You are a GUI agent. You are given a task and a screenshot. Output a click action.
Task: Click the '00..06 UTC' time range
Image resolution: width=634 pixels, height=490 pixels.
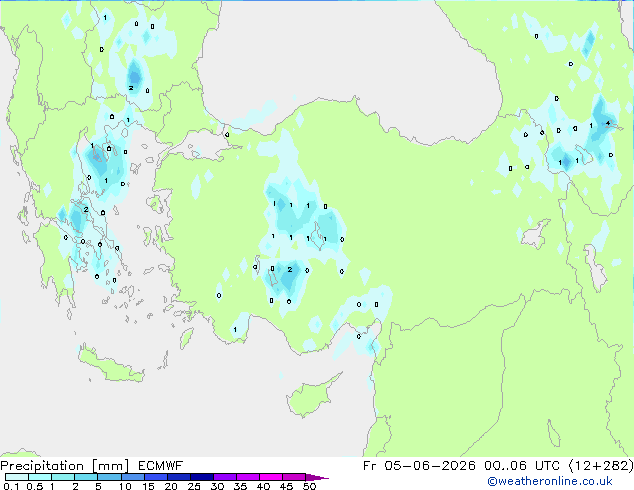click(522, 466)
